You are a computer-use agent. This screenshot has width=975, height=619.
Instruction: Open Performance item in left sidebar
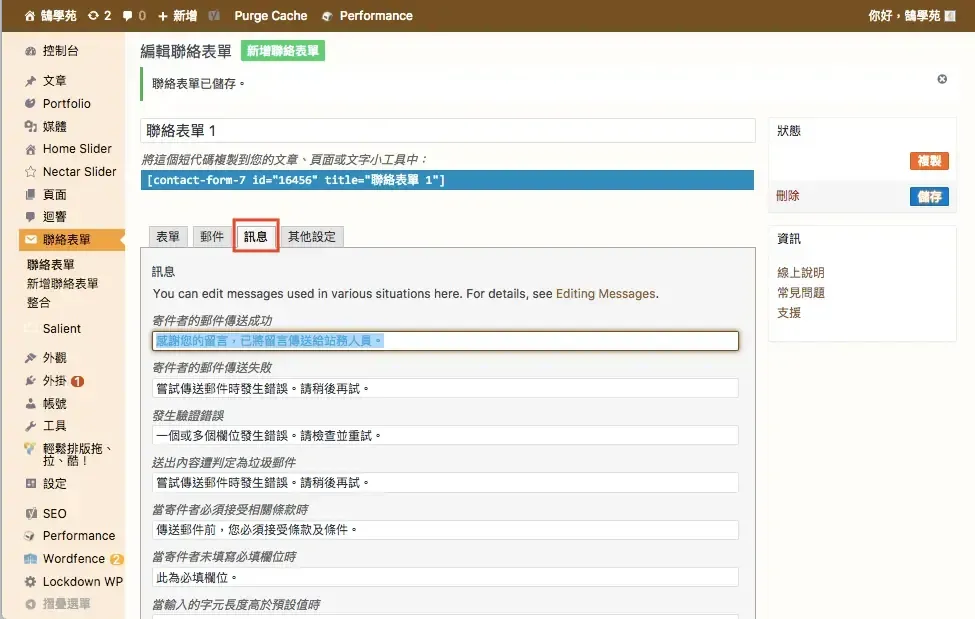tap(79, 536)
